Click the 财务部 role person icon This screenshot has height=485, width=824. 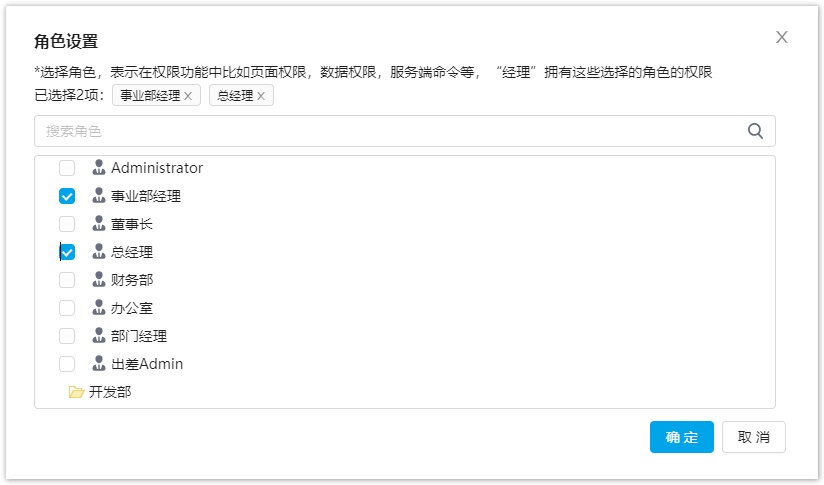click(x=99, y=280)
